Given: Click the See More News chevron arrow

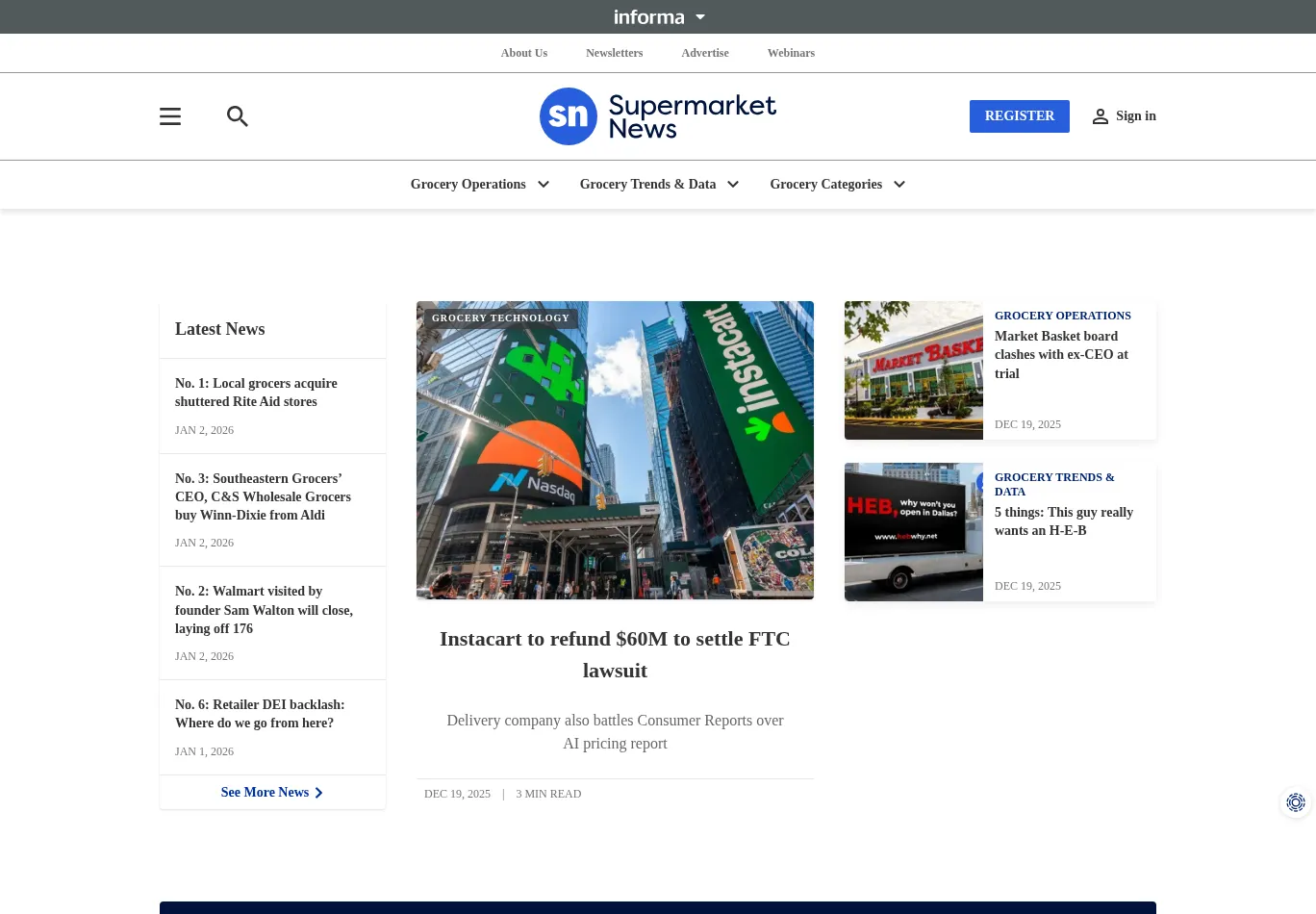Looking at the screenshot, I should tap(318, 793).
